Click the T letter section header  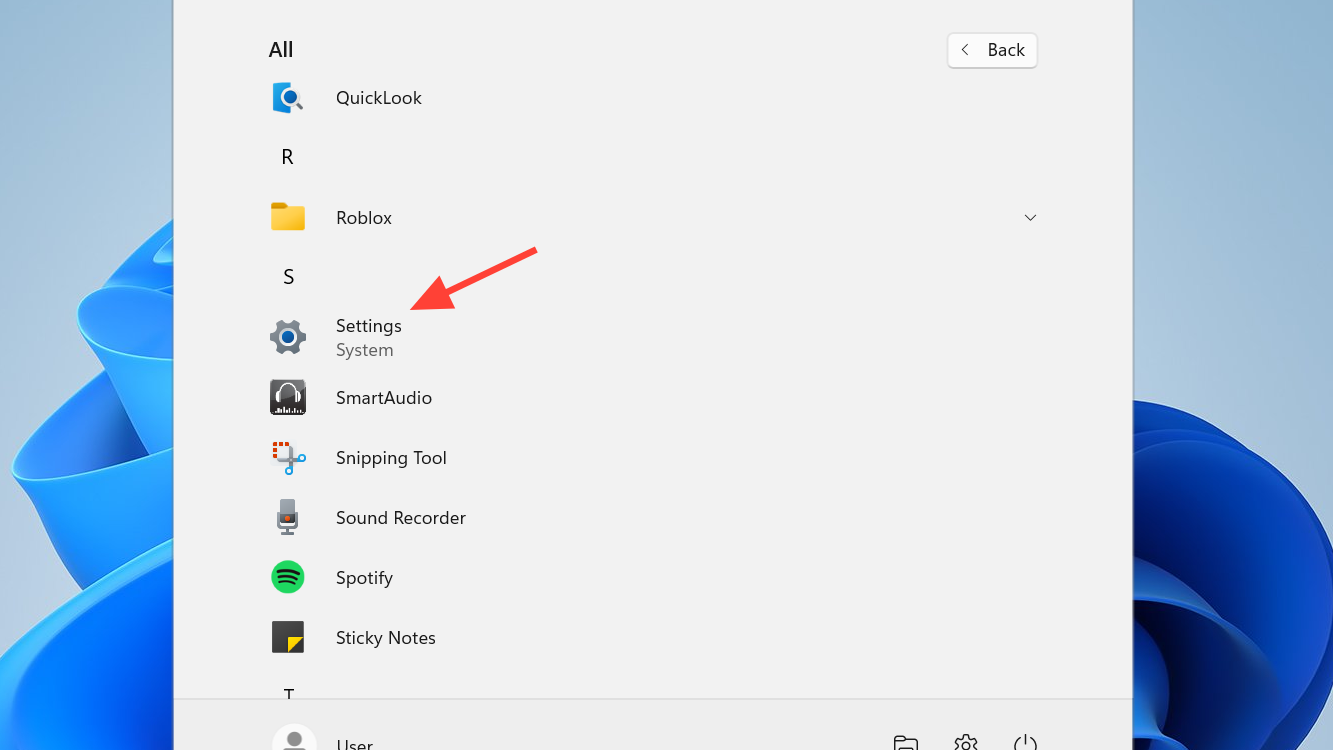click(x=288, y=693)
